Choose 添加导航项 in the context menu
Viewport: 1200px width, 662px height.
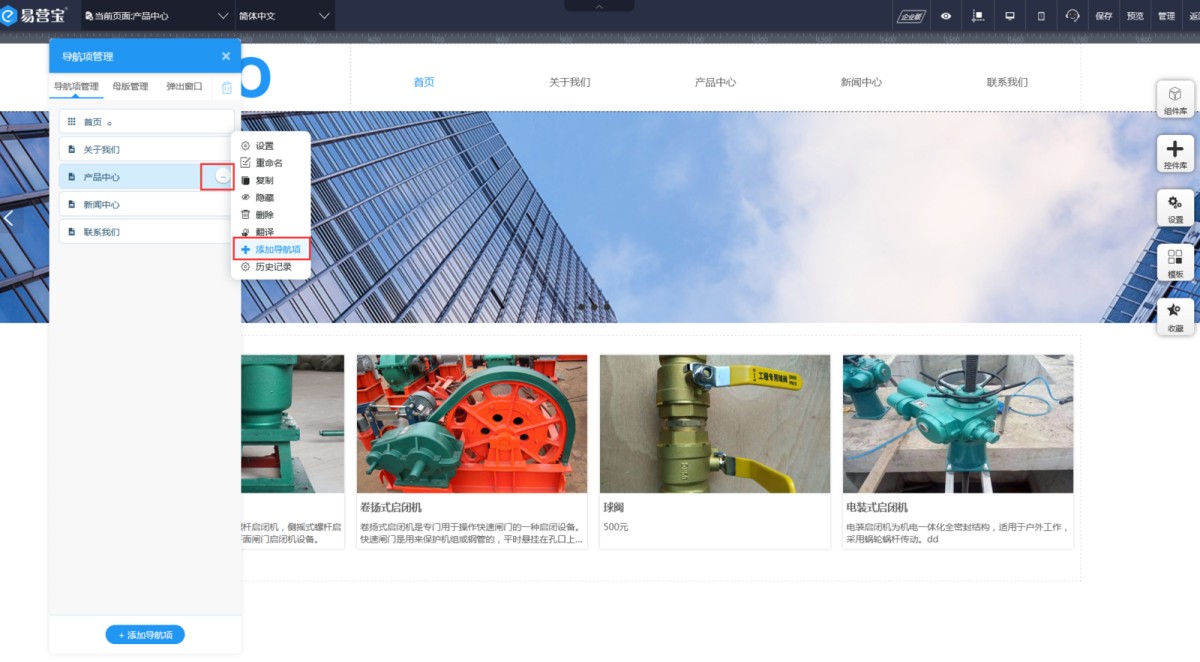coord(271,249)
